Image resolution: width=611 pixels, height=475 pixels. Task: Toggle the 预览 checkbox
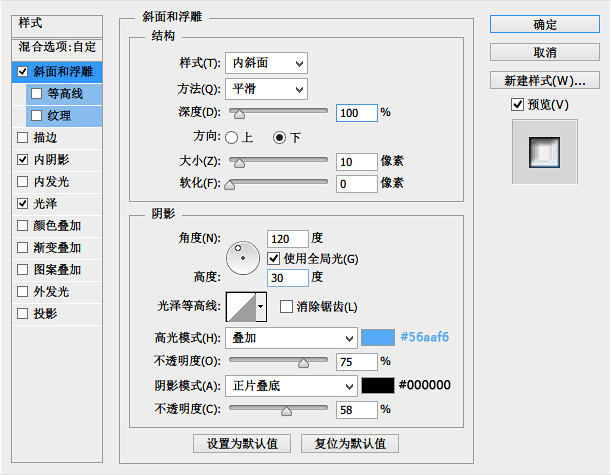517,104
